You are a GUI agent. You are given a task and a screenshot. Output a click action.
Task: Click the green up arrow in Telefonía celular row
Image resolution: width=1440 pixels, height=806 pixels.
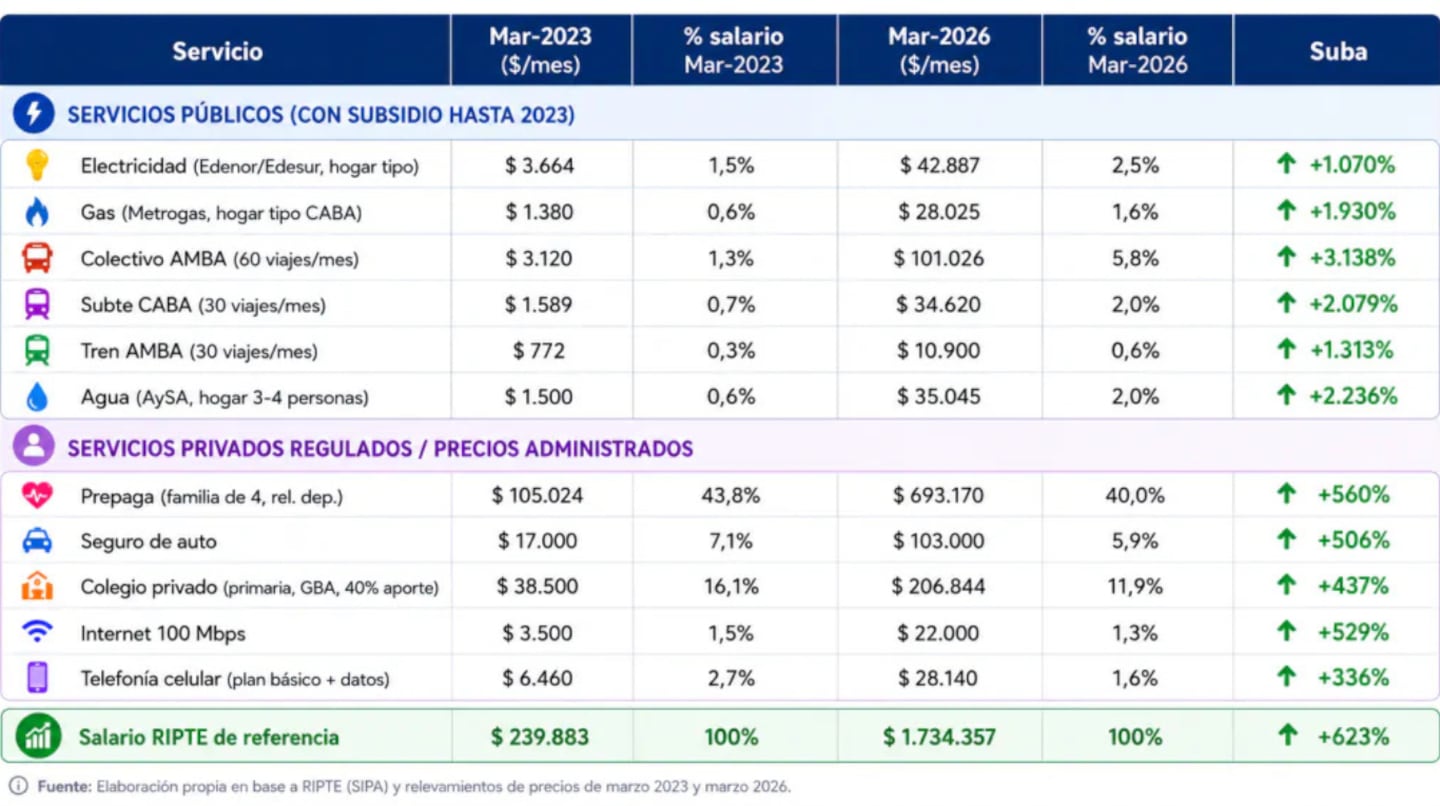(1287, 677)
